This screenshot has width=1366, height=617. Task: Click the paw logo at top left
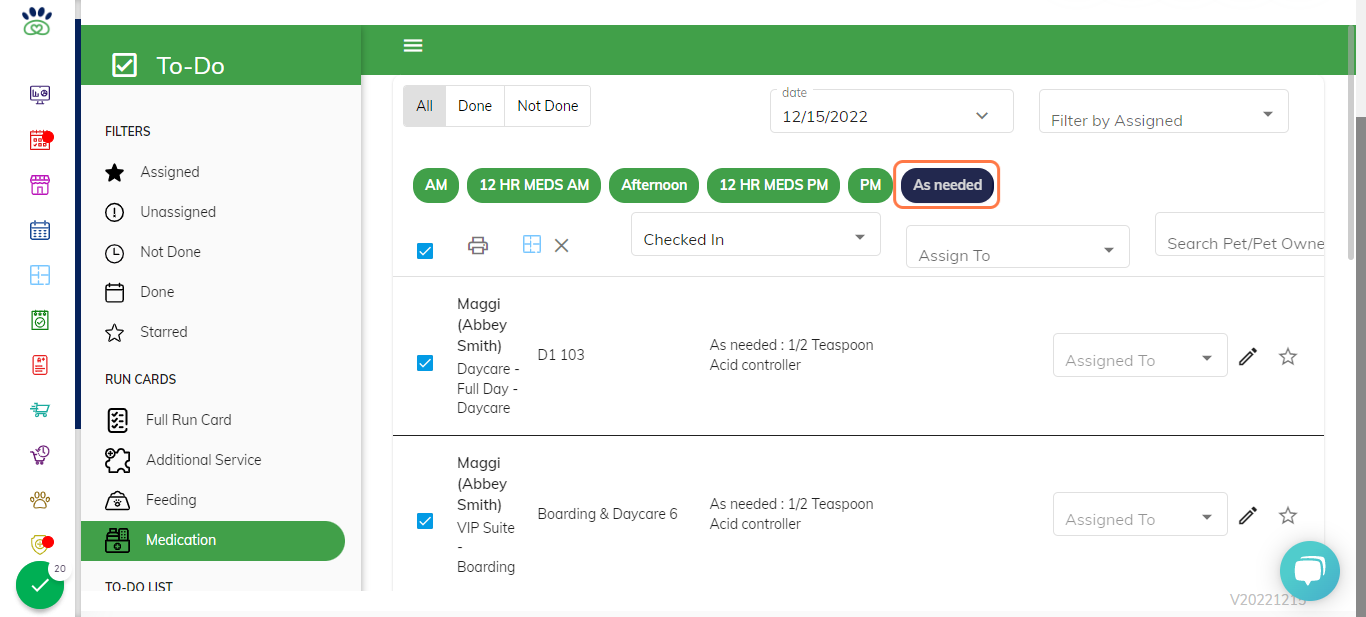tap(37, 21)
